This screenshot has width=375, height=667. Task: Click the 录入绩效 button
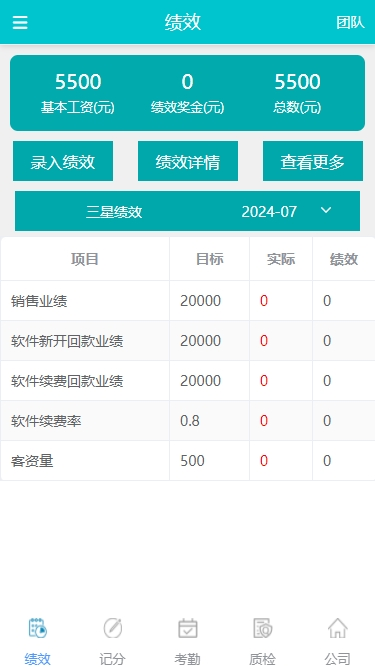click(63, 161)
